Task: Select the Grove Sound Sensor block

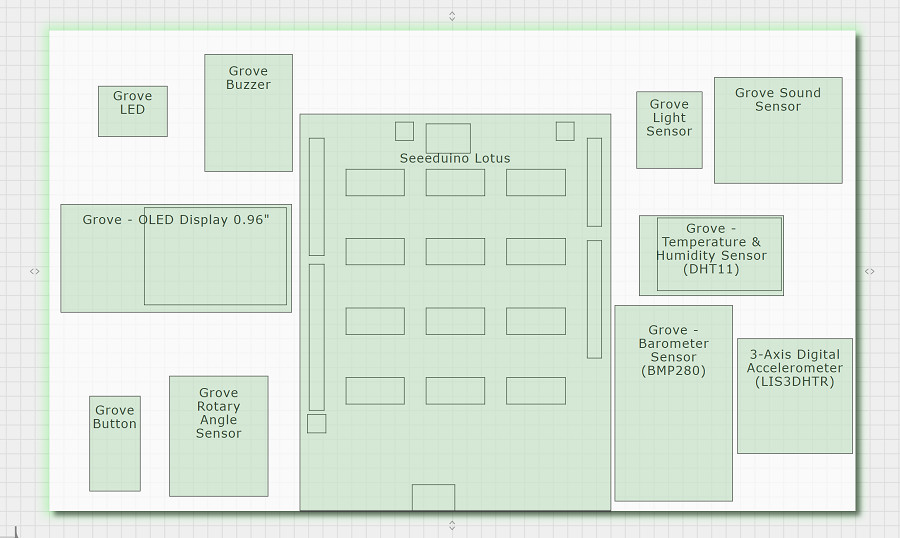Action: click(778, 130)
